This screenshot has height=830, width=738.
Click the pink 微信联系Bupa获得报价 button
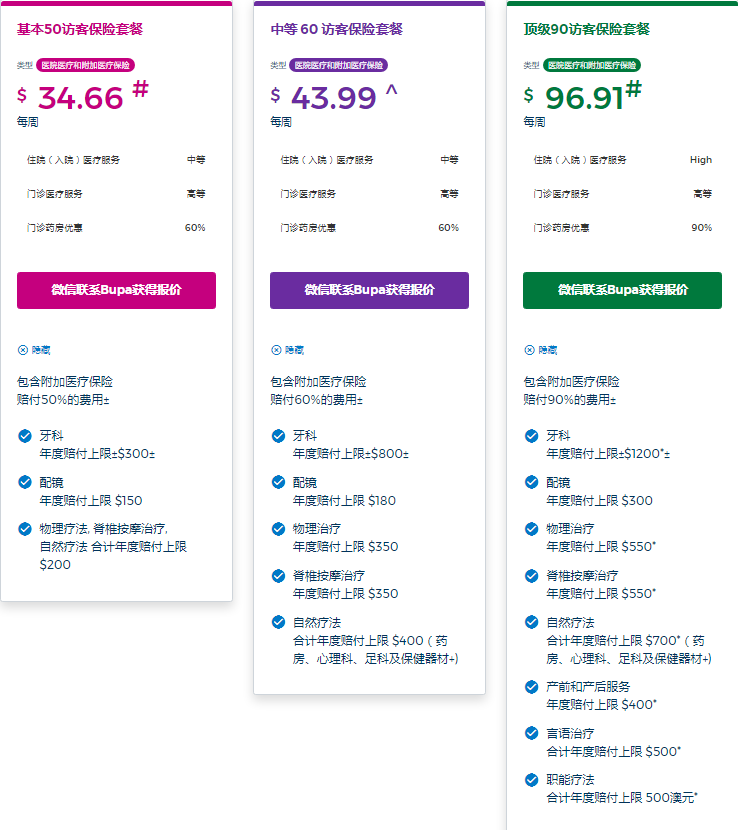[116, 290]
